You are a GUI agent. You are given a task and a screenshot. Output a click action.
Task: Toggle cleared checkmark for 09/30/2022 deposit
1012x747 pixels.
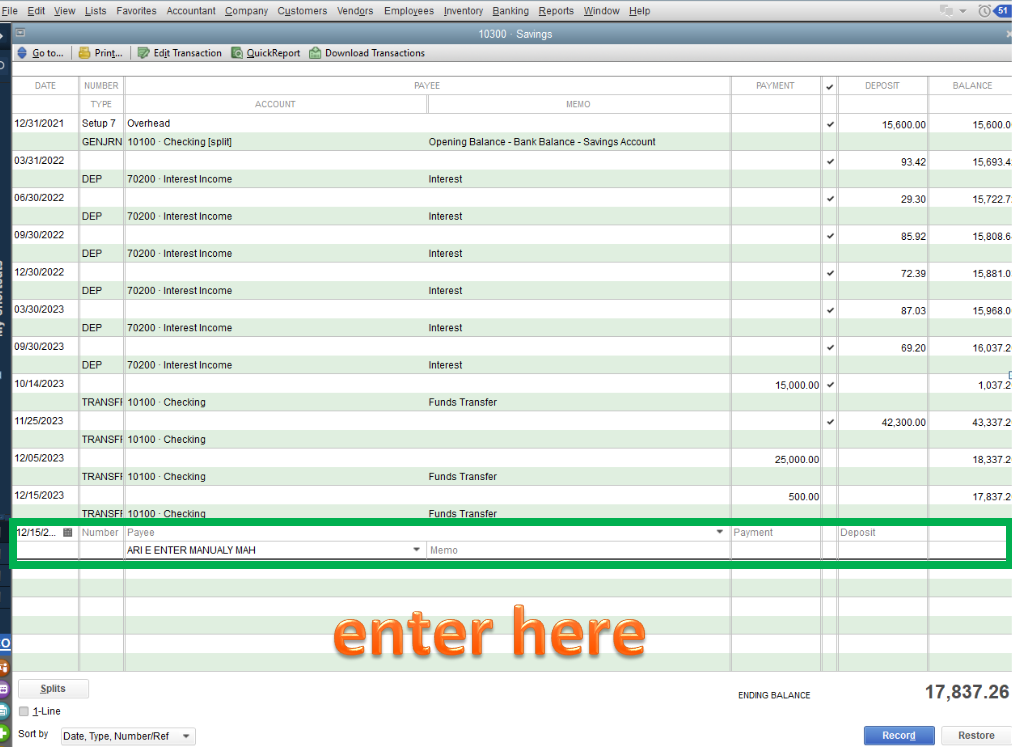[x=830, y=236]
